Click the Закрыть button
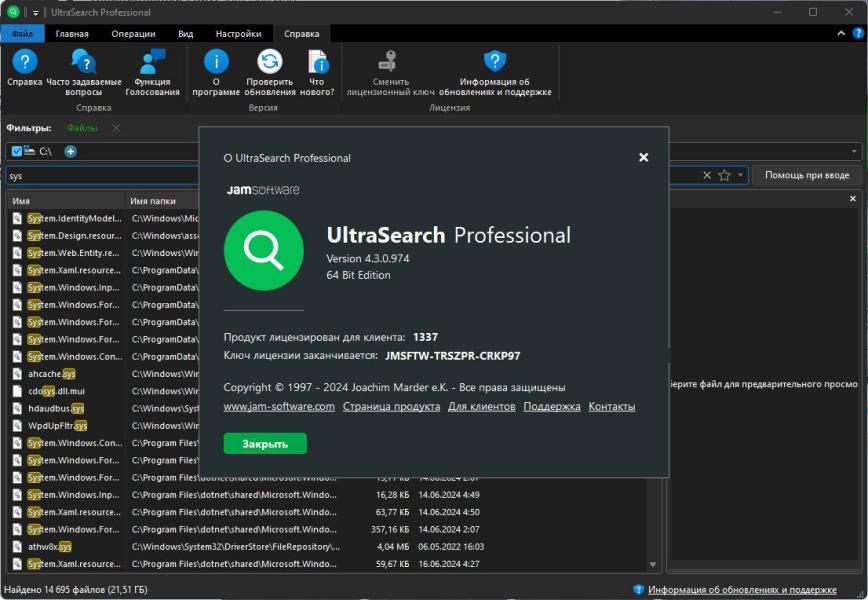 tap(265, 443)
